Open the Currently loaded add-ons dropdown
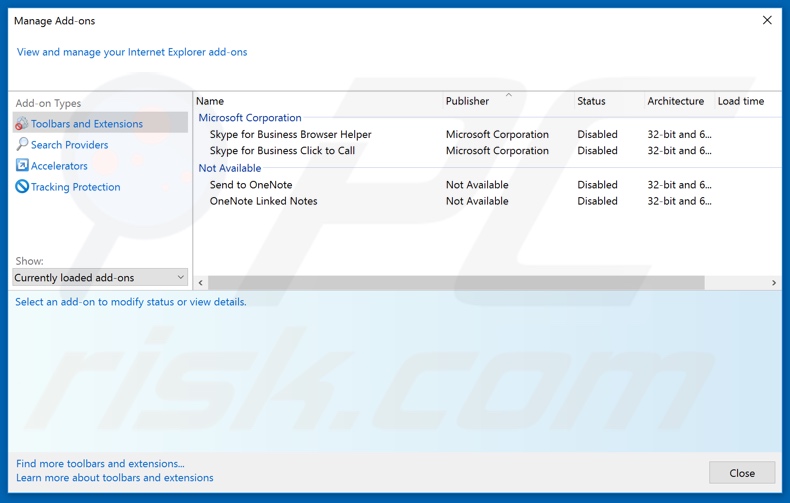 point(100,277)
